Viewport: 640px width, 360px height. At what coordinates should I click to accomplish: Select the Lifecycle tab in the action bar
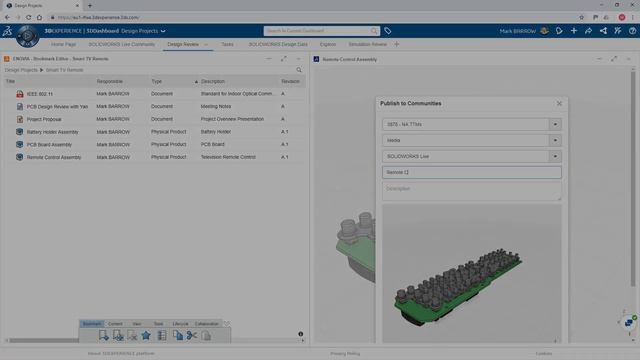coord(180,324)
